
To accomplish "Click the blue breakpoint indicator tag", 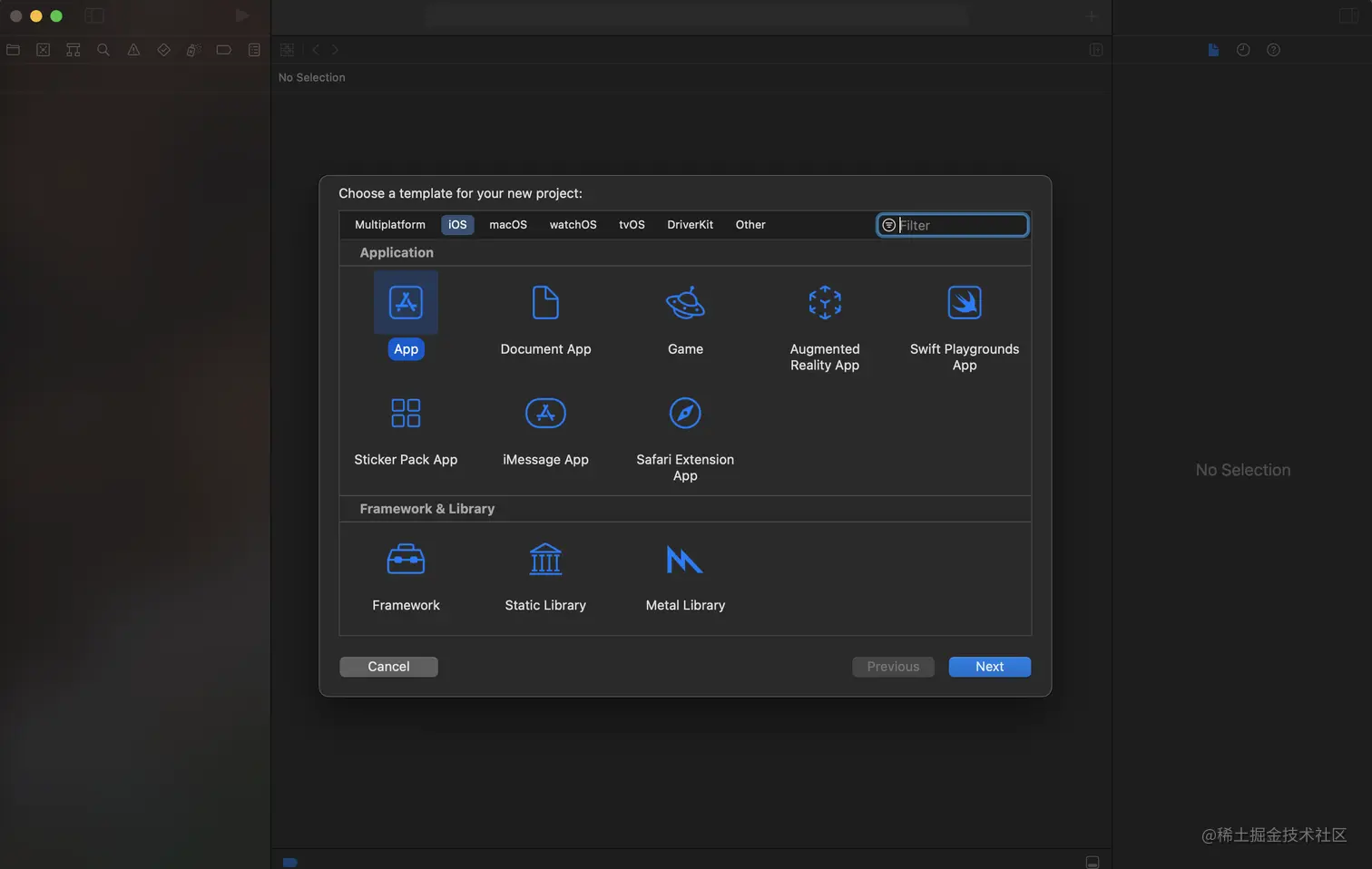I will (289, 862).
